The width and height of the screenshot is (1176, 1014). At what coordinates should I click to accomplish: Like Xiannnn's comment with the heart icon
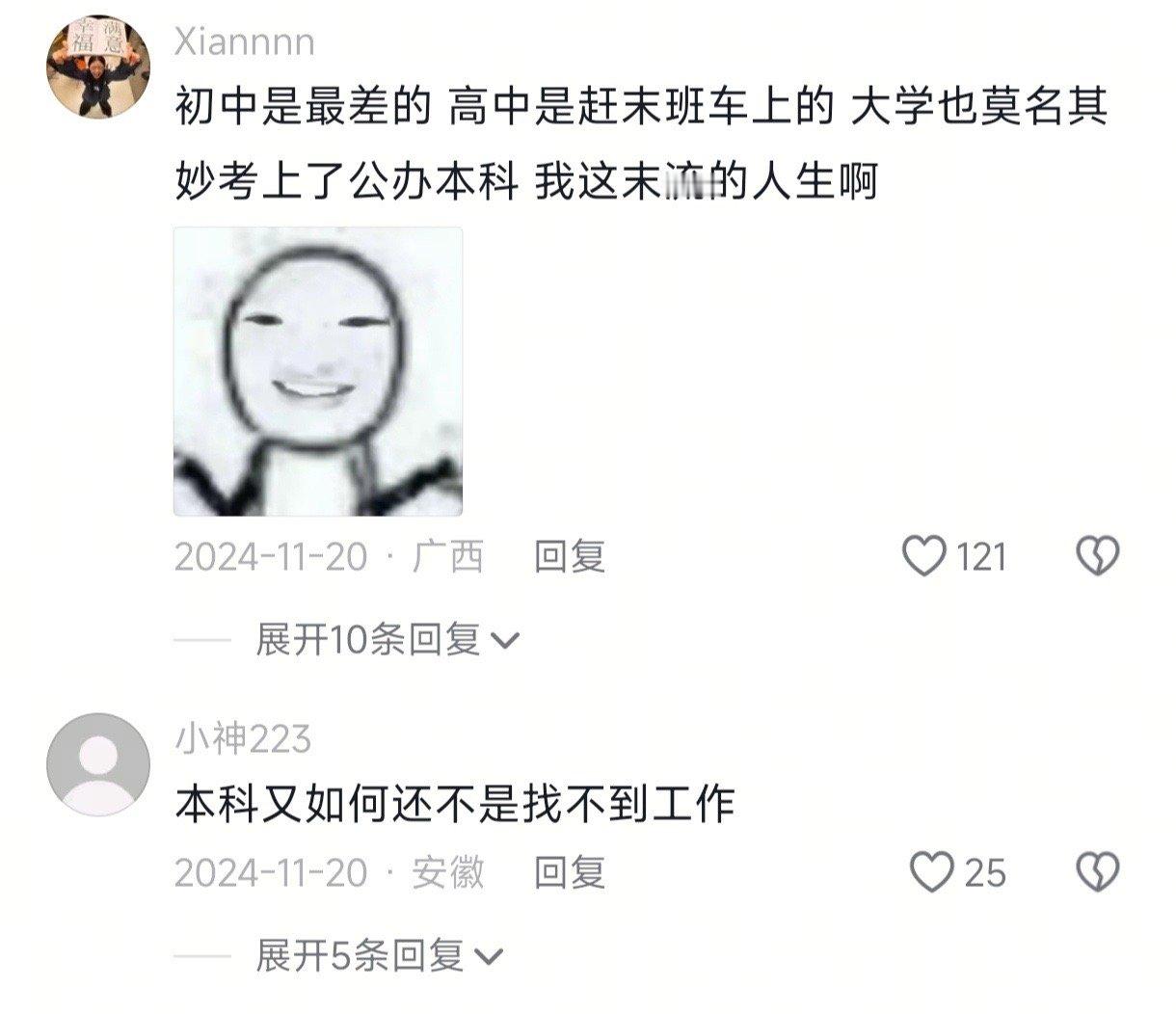coord(923,557)
